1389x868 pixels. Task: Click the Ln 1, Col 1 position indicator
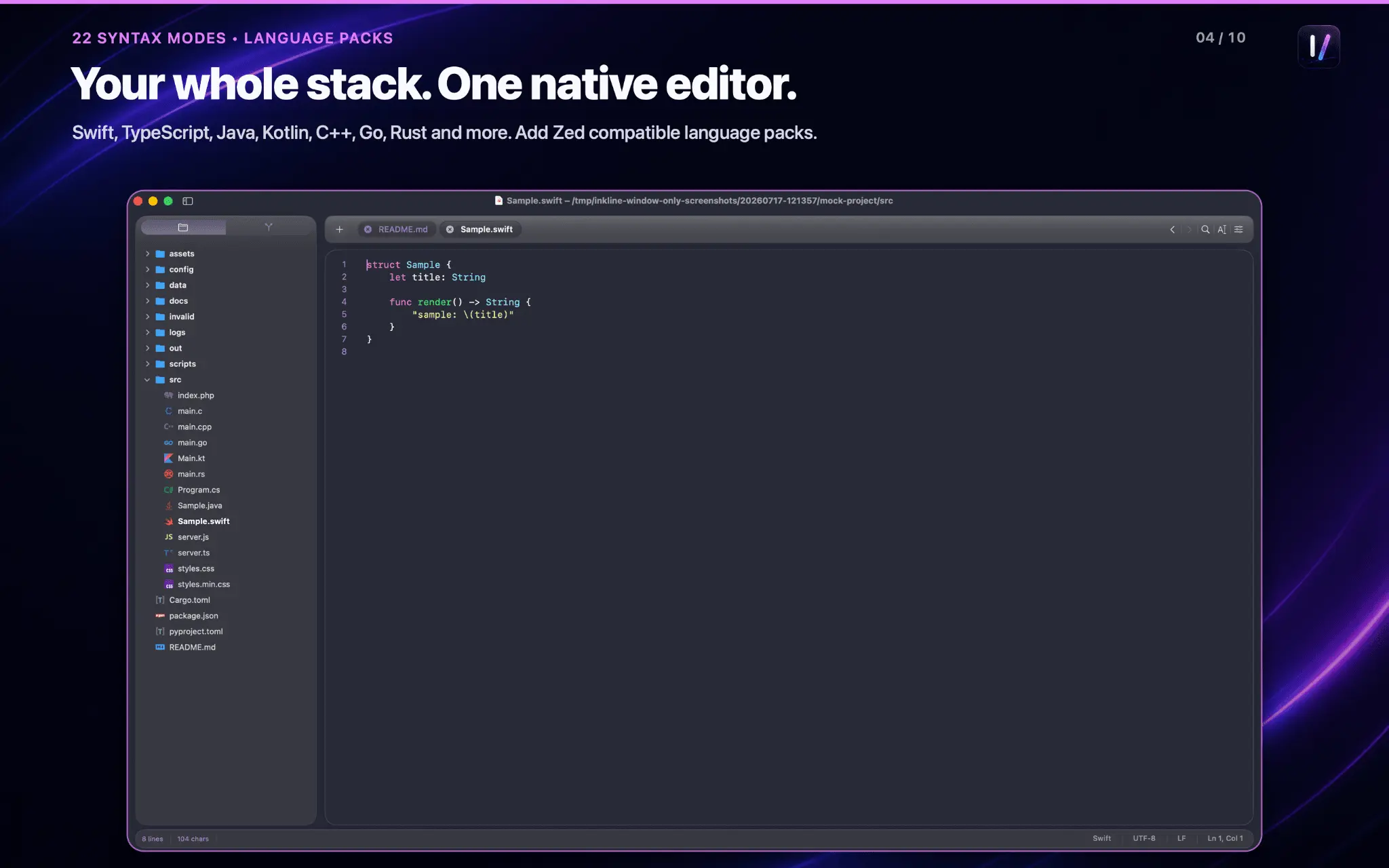pos(1225,838)
